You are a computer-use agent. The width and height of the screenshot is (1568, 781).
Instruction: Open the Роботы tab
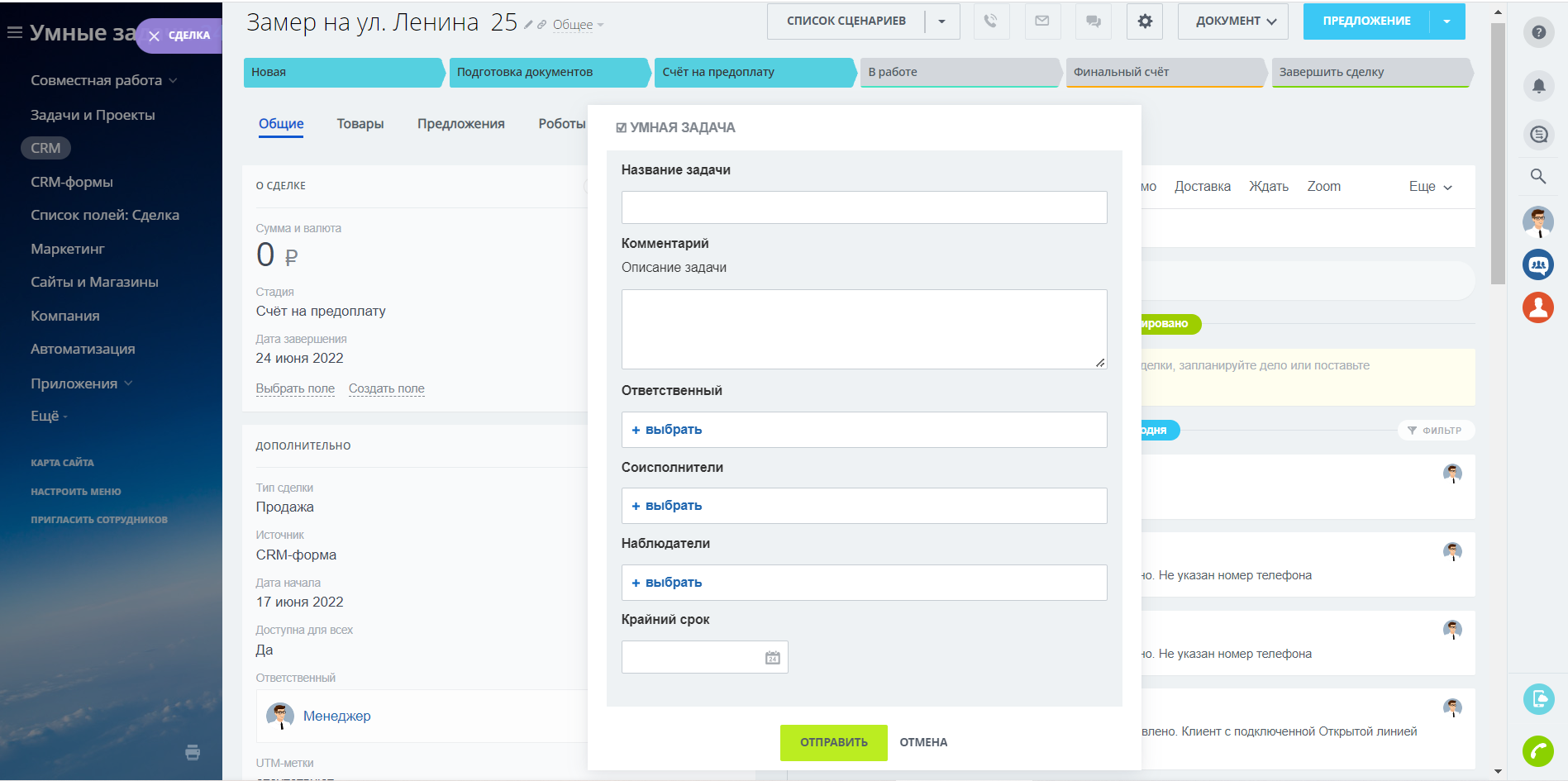click(562, 124)
